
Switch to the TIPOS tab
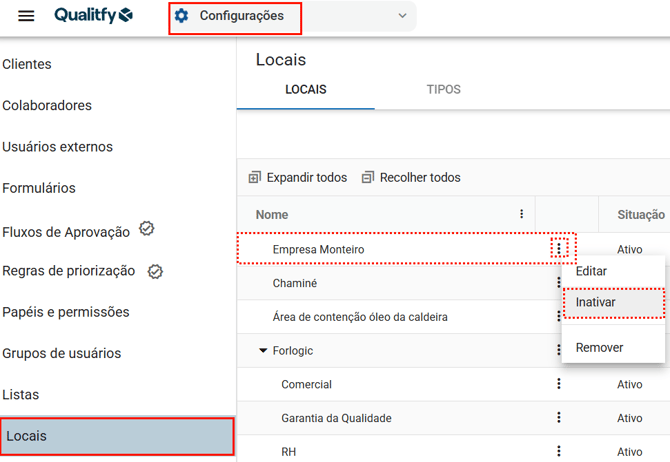(x=443, y=90)
